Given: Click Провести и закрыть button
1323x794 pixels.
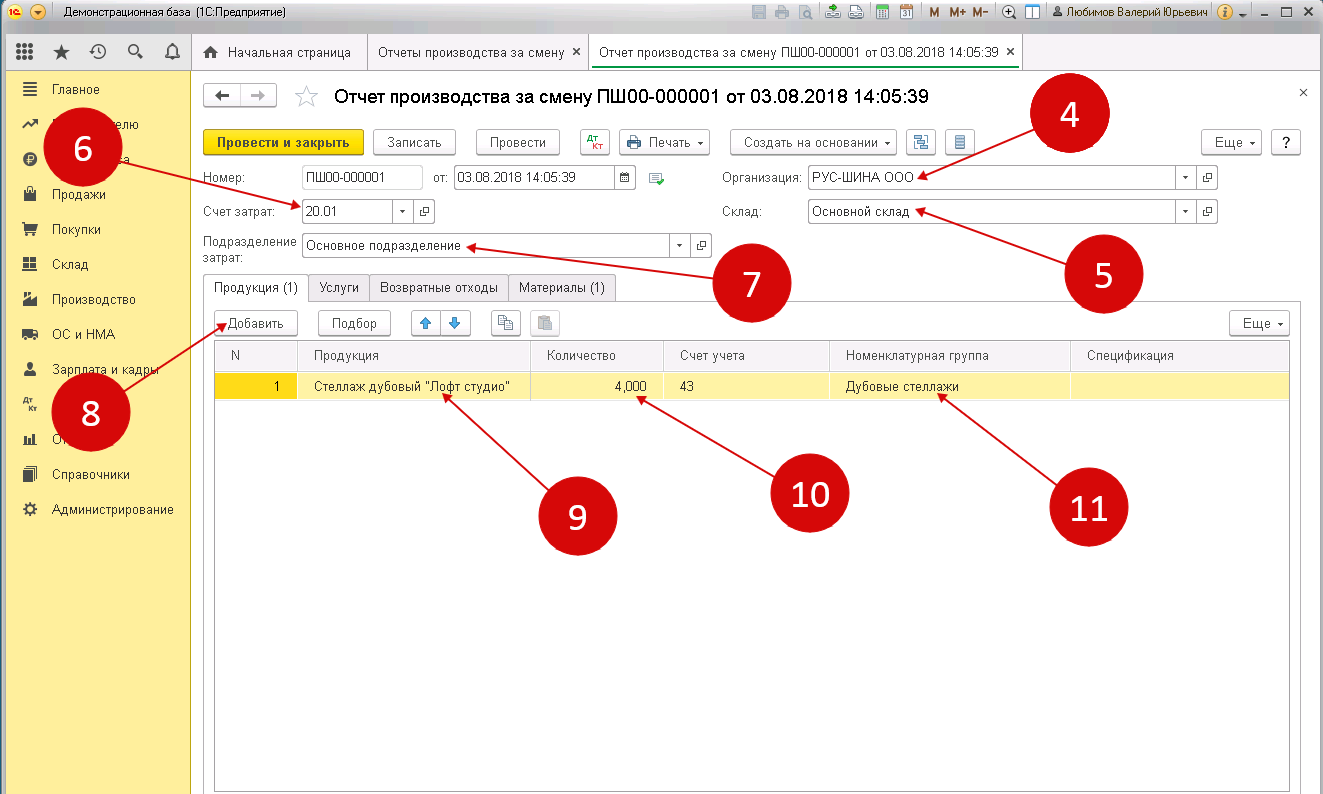Looking at the screenshot, I should [x=283, y=142].
